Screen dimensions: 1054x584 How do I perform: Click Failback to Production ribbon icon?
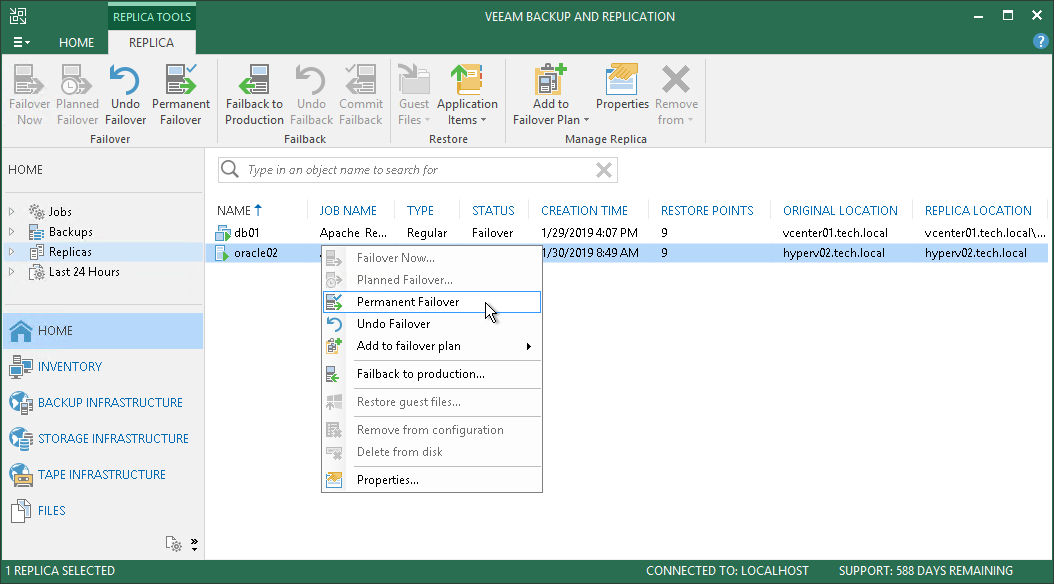(254, 95)
